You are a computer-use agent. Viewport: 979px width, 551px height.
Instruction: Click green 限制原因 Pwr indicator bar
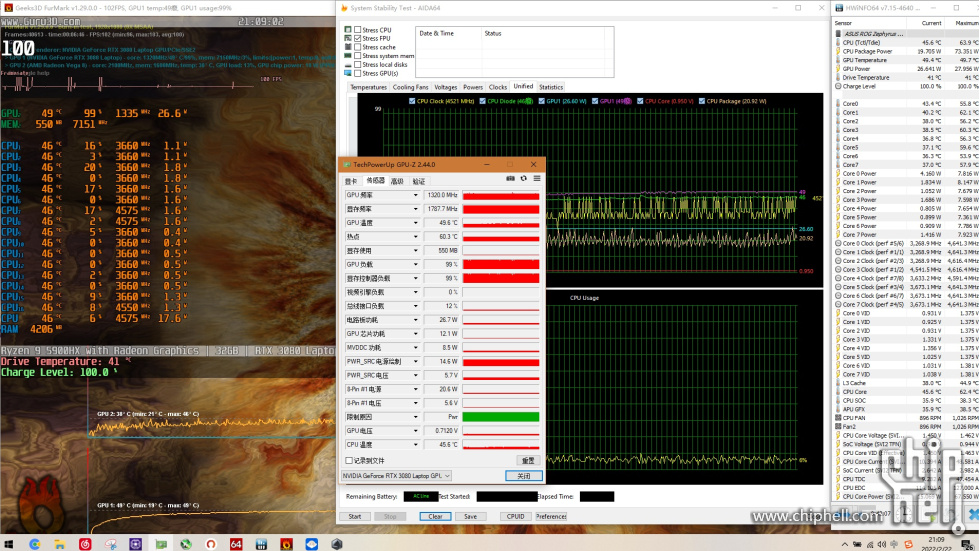(501, 417)
